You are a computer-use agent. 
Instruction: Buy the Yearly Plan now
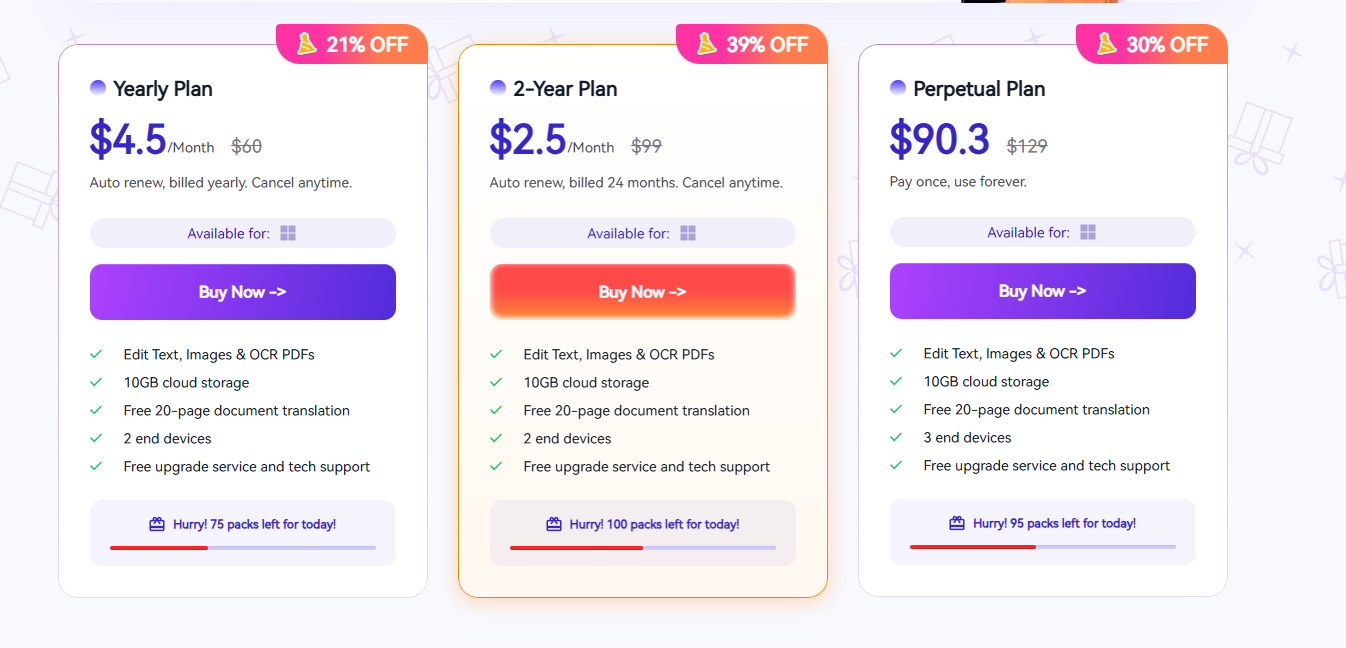pyautogui.click(x=243, y=292)
